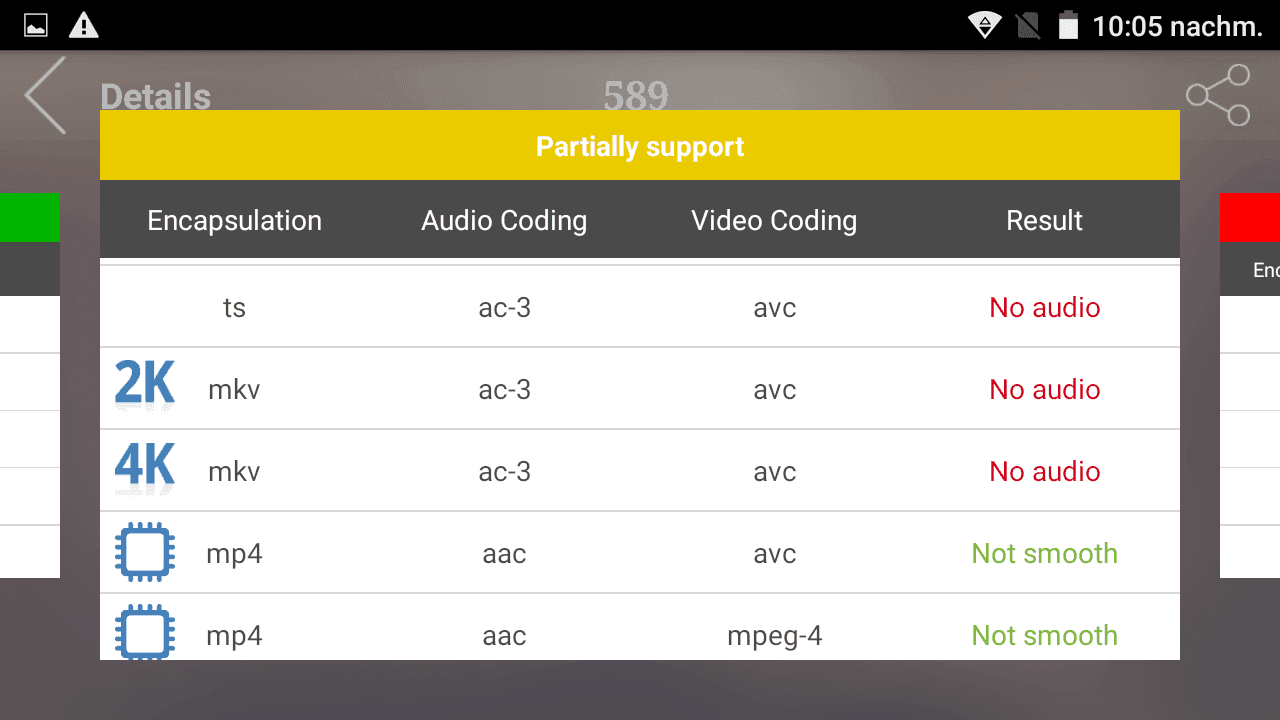
Task: Tap the gallery notification icon
Action: tap(36, 25)
